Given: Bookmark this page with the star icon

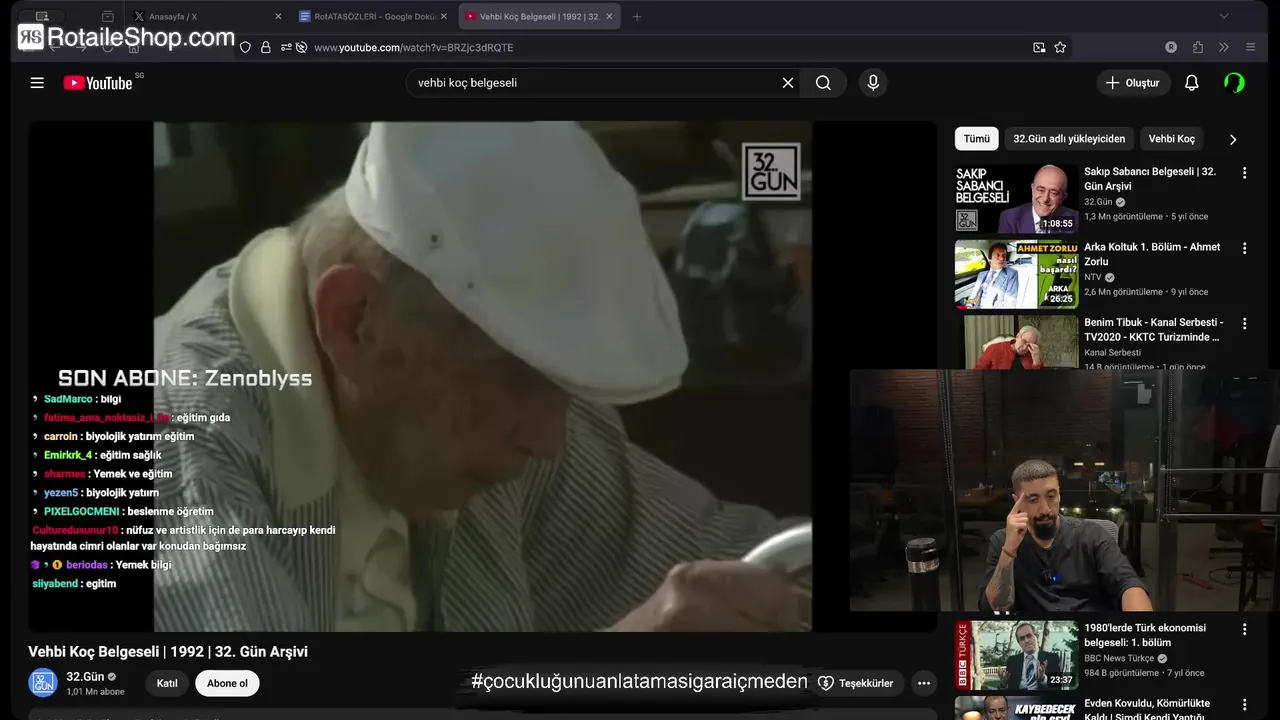Looking at the screenshot, I should point(1060,47).
